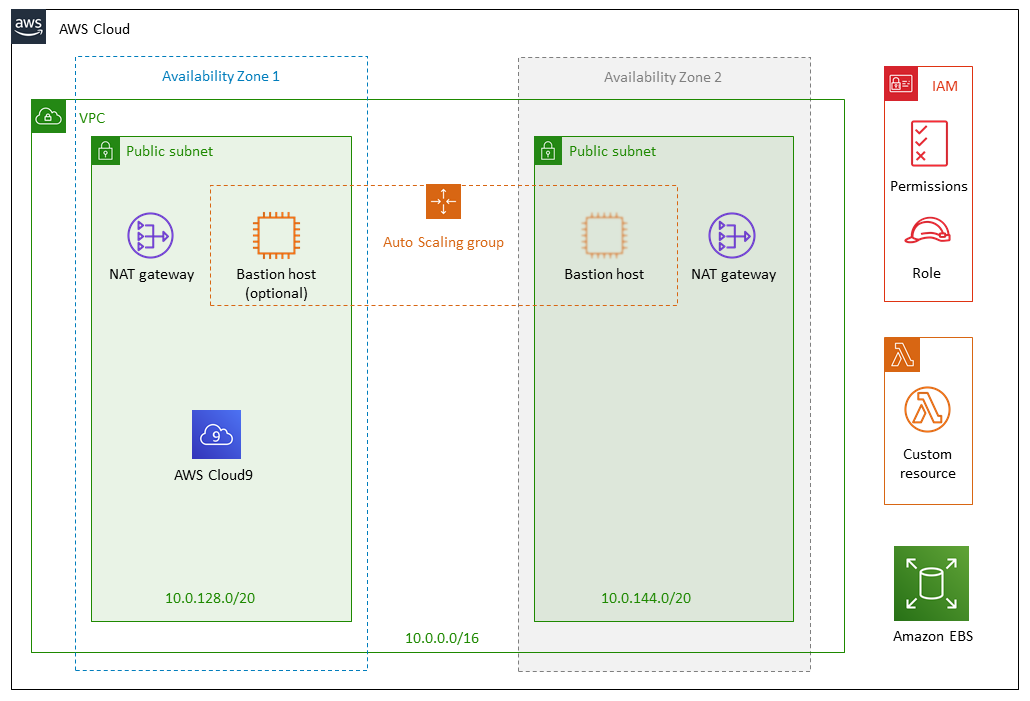Select the NAT gateway icon in Availability Zone 1
1030x701 pixels.
[151, 236]
